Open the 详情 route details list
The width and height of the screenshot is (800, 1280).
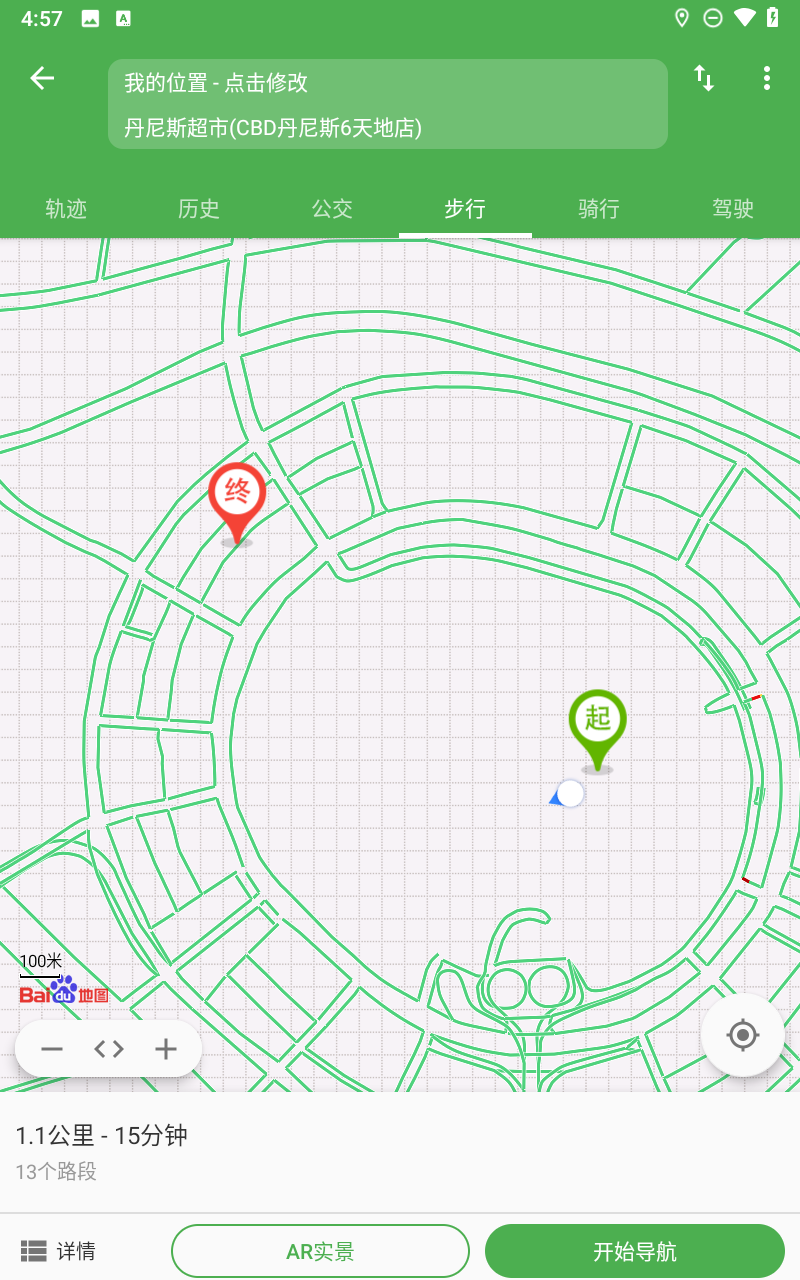pos(58,1251)
